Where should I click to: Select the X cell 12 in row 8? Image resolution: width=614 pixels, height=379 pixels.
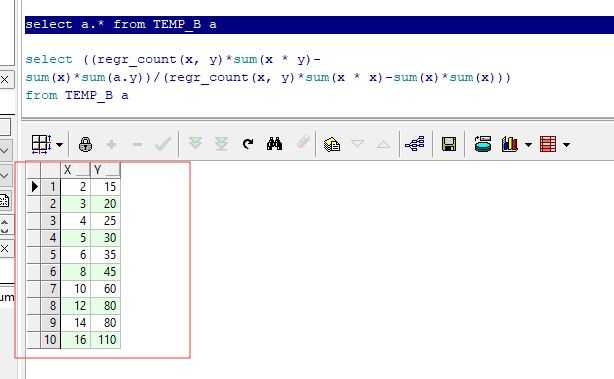[x=76, y=306]
